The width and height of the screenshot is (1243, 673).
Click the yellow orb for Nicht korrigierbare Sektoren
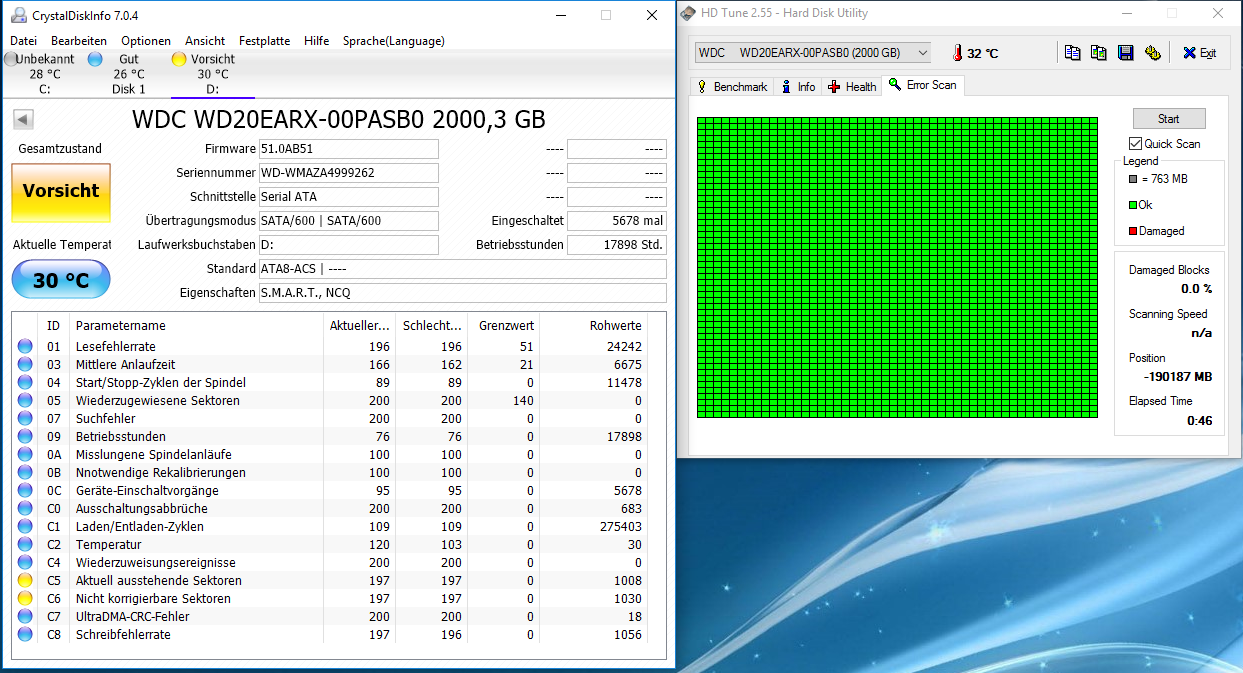(25, 599)
